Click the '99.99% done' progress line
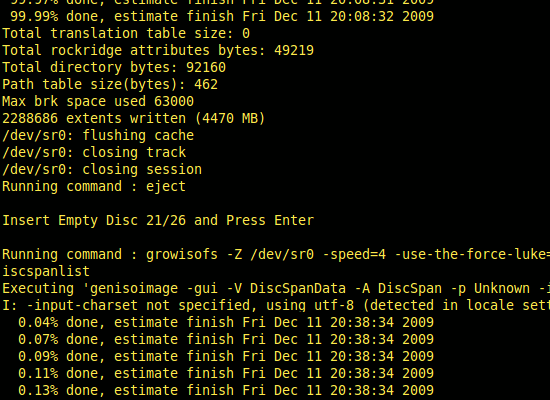The width and height of the screenshot is (550, 400). (222, 16)
